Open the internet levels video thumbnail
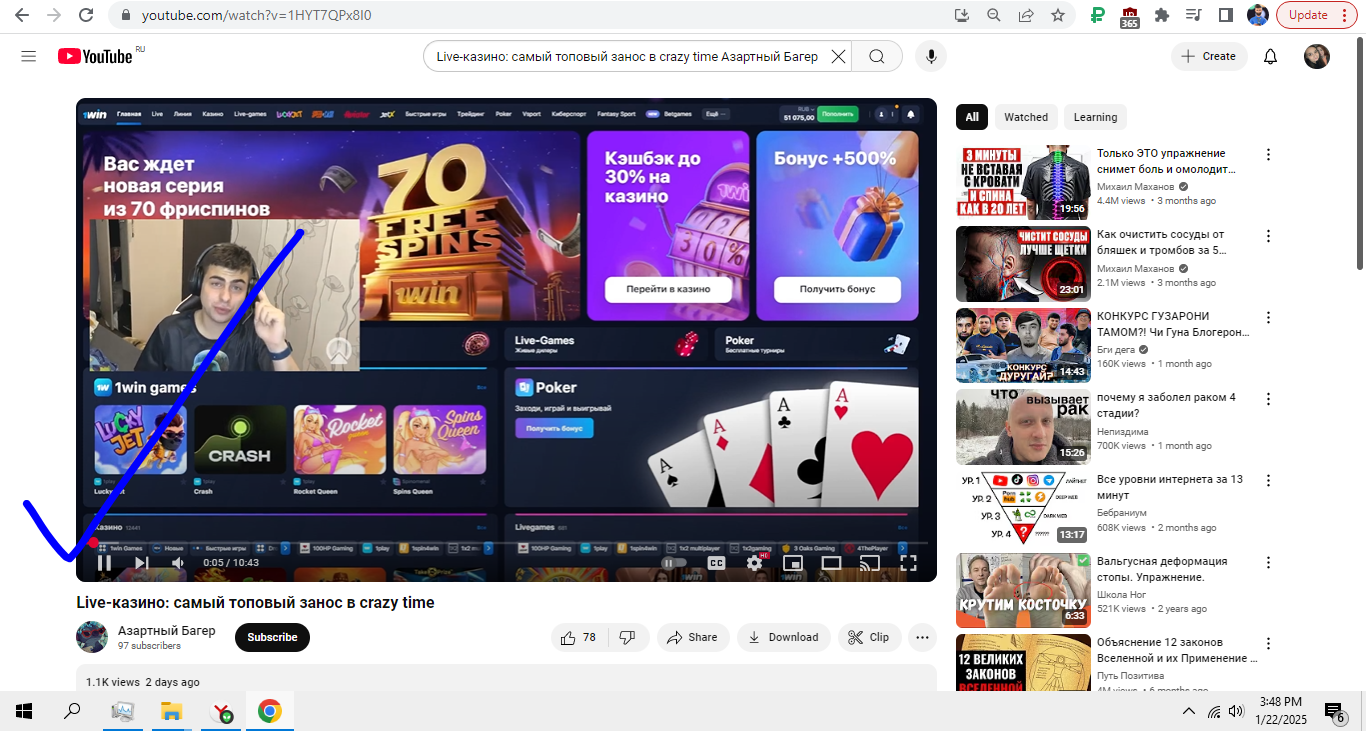The height and width of the screenshot is (731, 1366). coord(1023,509)
